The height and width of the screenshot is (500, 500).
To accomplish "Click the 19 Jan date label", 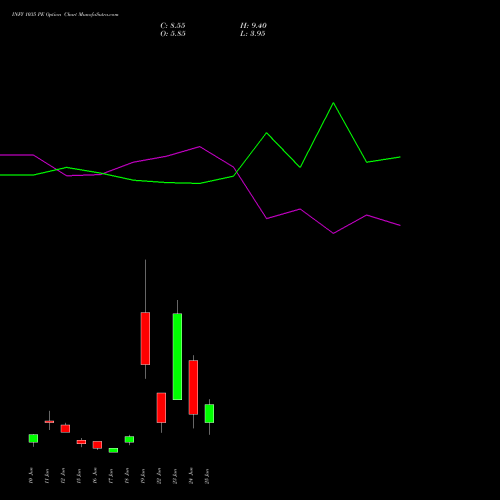I will click(143, 476).
